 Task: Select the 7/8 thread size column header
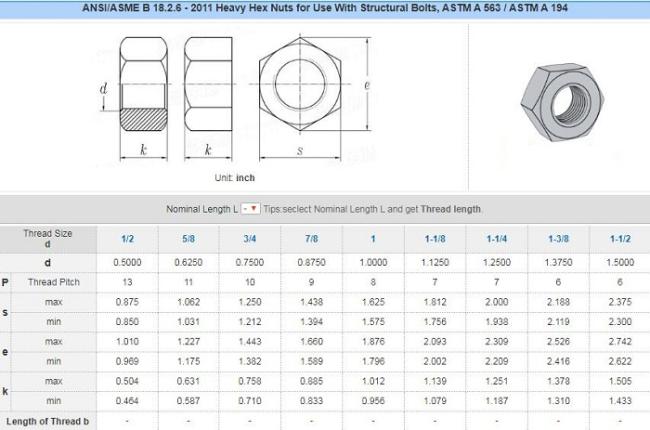(x=311, y=240)
